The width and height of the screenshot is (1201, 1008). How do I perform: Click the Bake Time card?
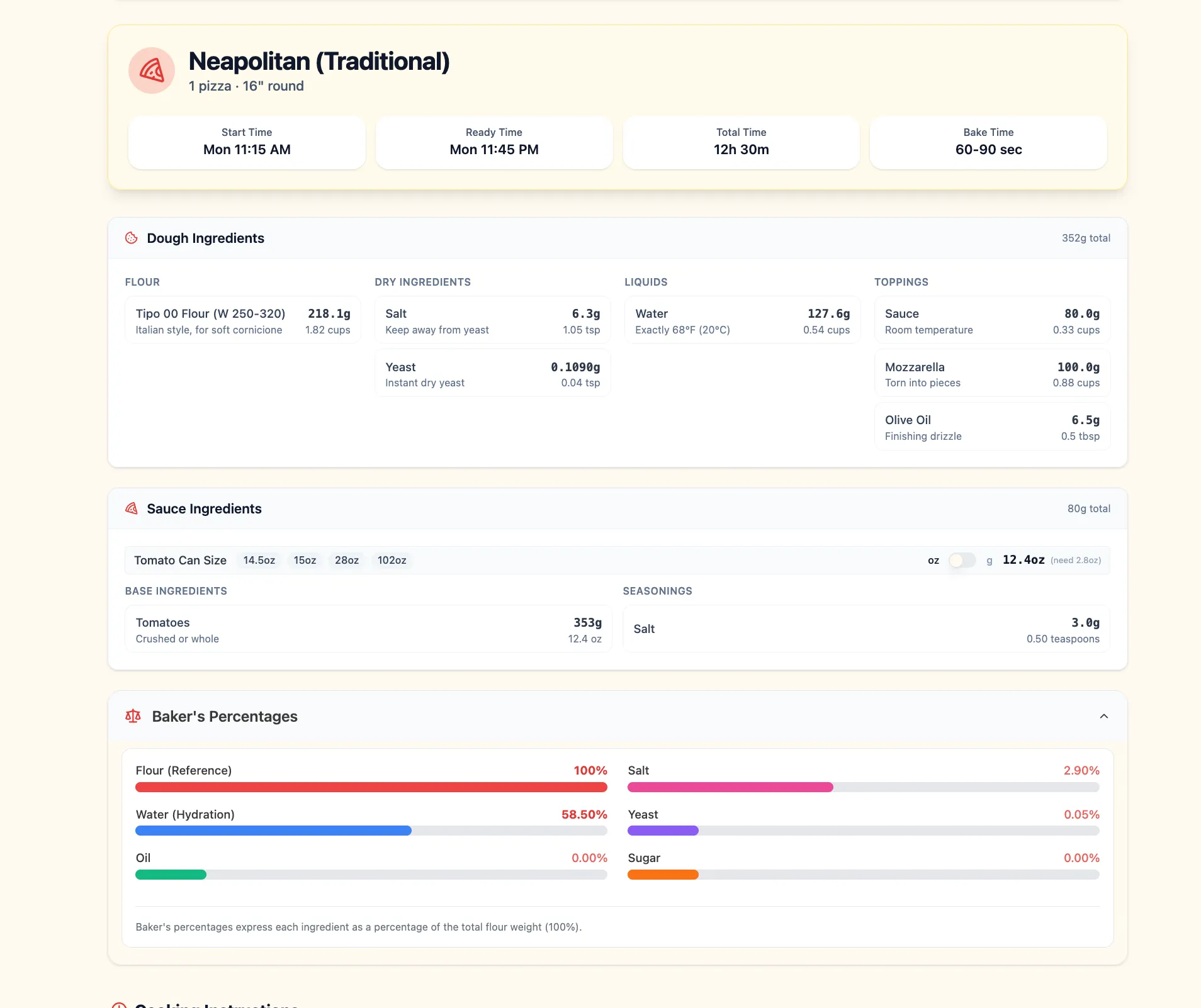(988, 142)
